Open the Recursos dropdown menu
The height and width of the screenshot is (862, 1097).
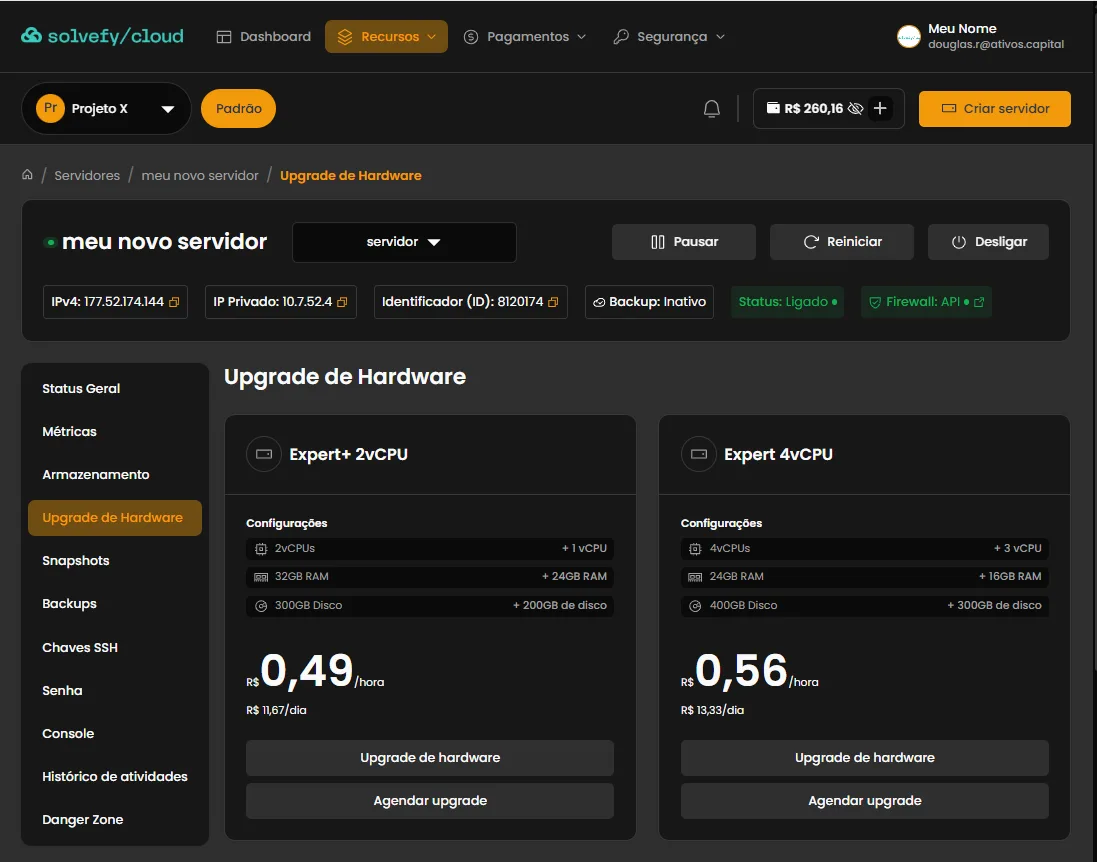386,36
